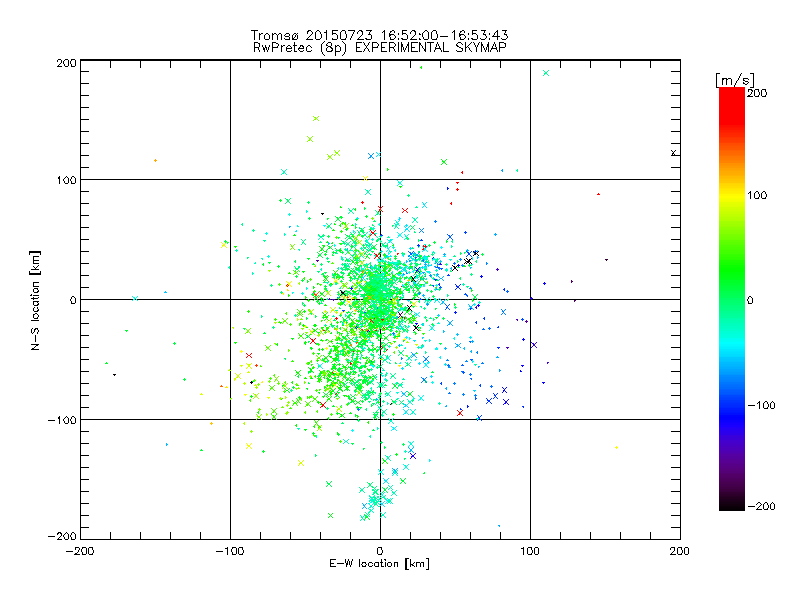Click the cyan X marker in the far upper-right of the plot
The width and height of the screenshot is (800, 600).
pos(546,73)
